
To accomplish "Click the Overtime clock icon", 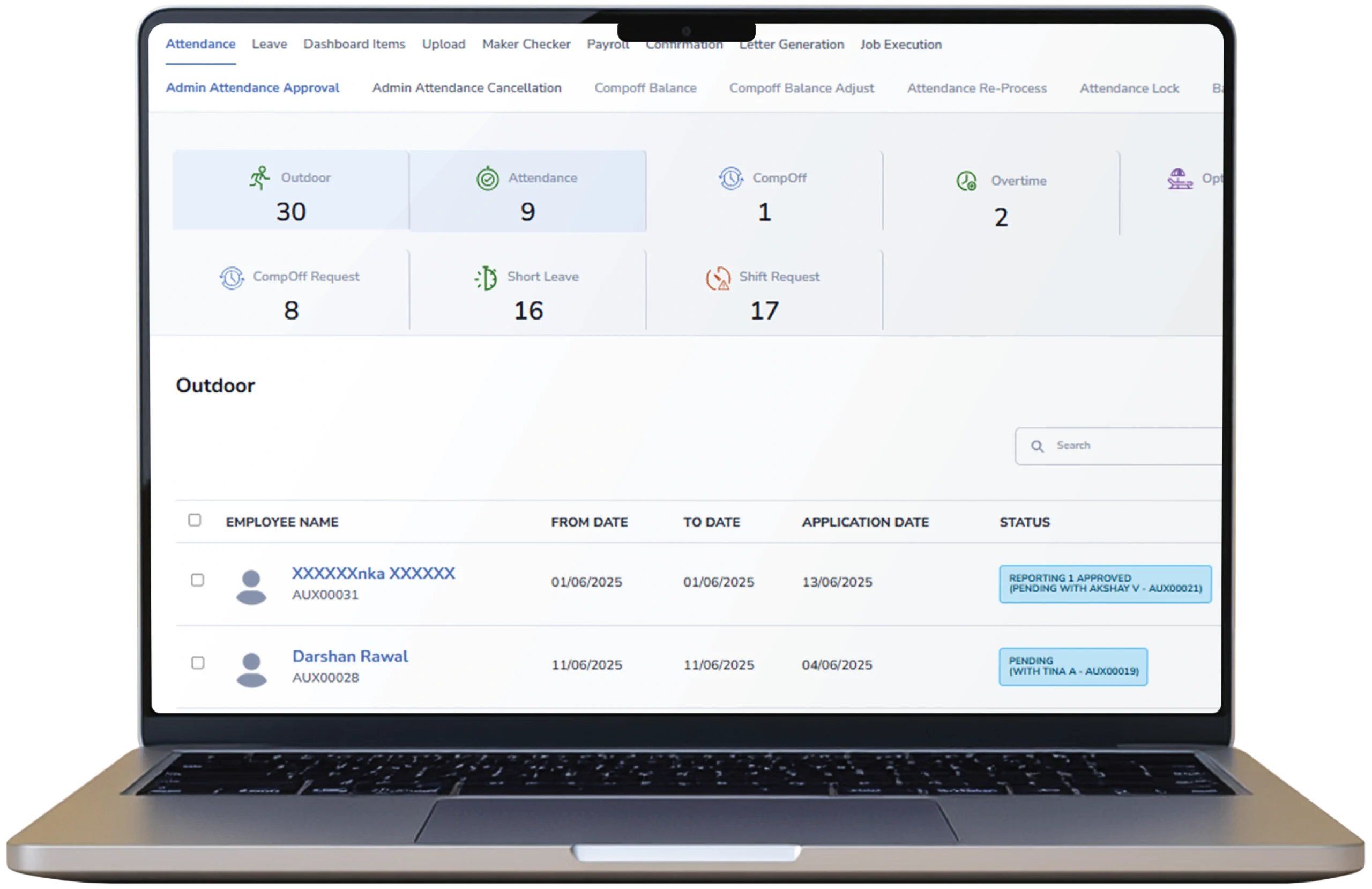I will (x=966, y=181).
